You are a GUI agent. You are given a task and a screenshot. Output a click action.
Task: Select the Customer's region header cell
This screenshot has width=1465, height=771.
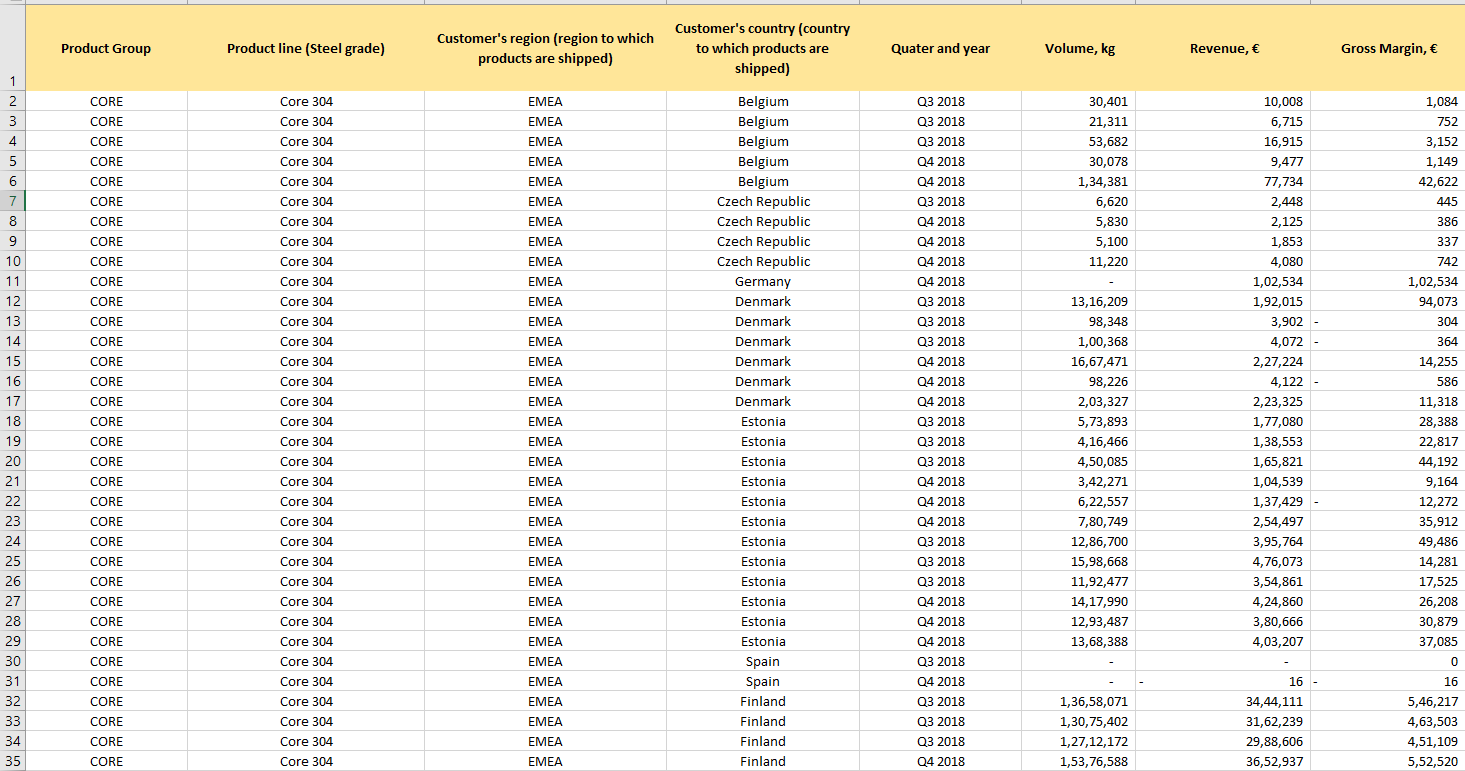coord(545,48)
